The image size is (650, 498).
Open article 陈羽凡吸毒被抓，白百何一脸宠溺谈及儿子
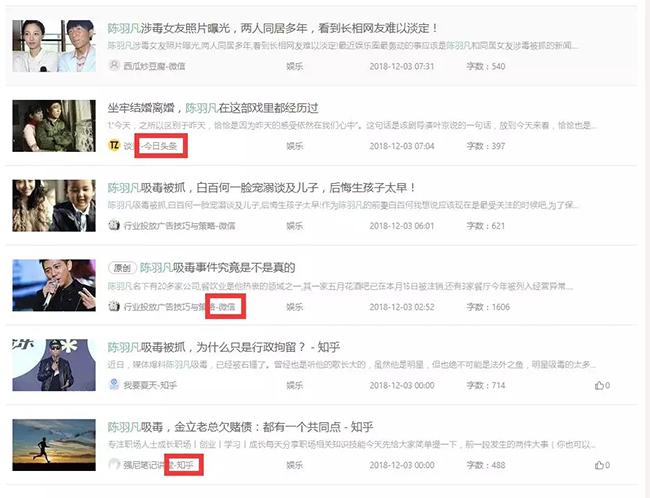click(262, 188)
